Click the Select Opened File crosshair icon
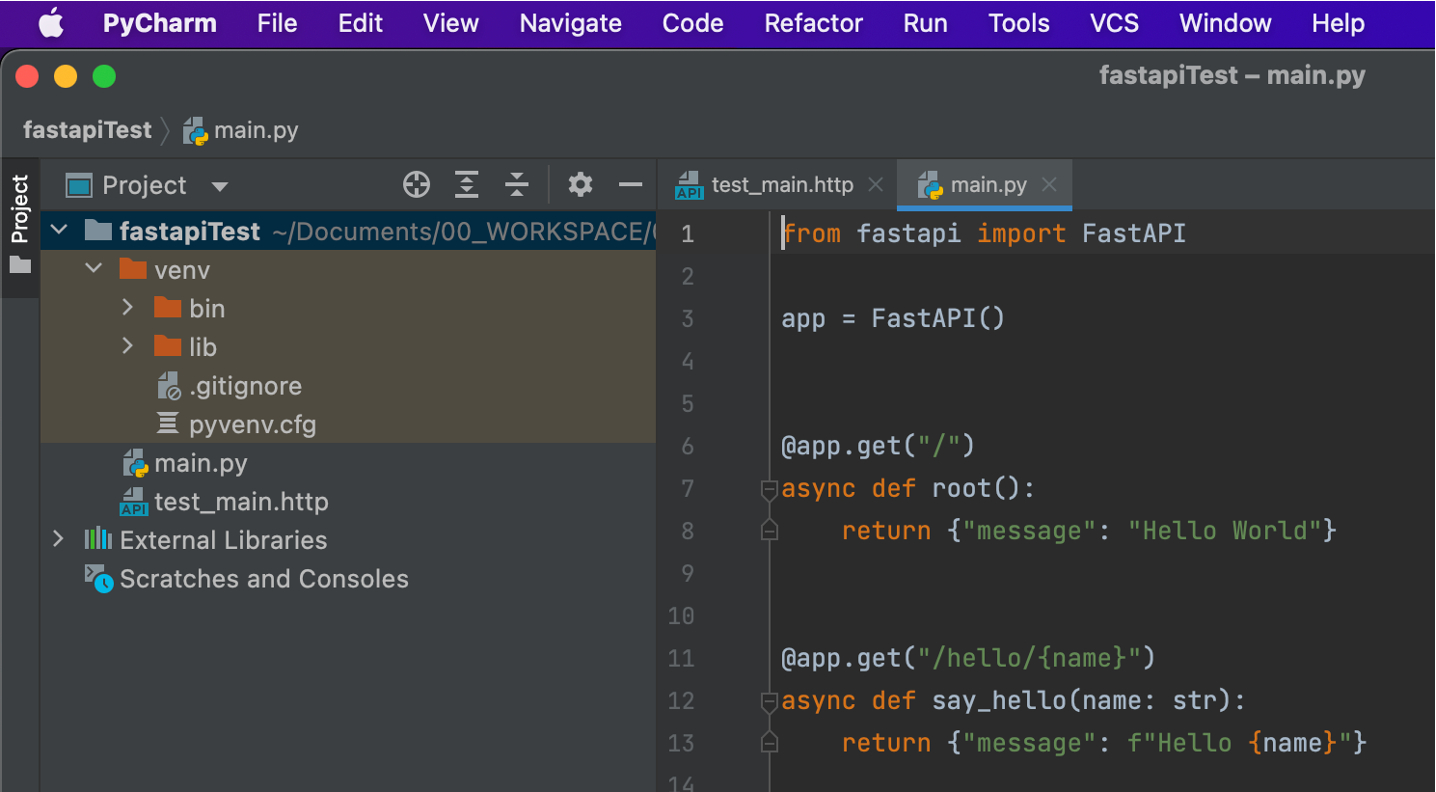Image resolution: width=1436 pixels, height=792 pixels. (x=416, y=184)
